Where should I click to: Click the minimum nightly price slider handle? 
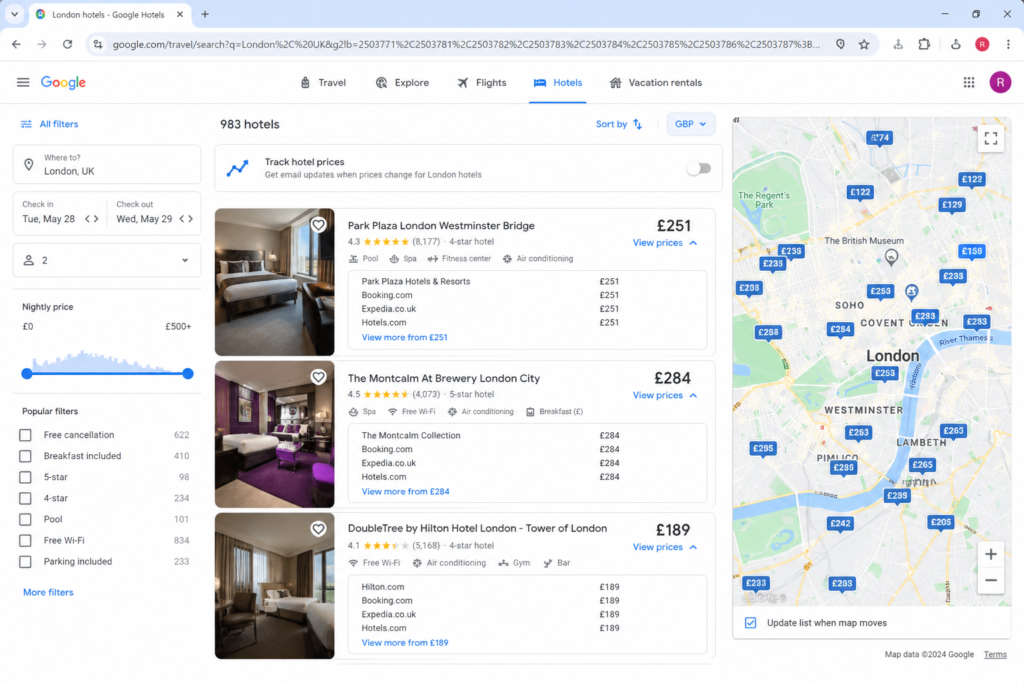tap(27, 373)
